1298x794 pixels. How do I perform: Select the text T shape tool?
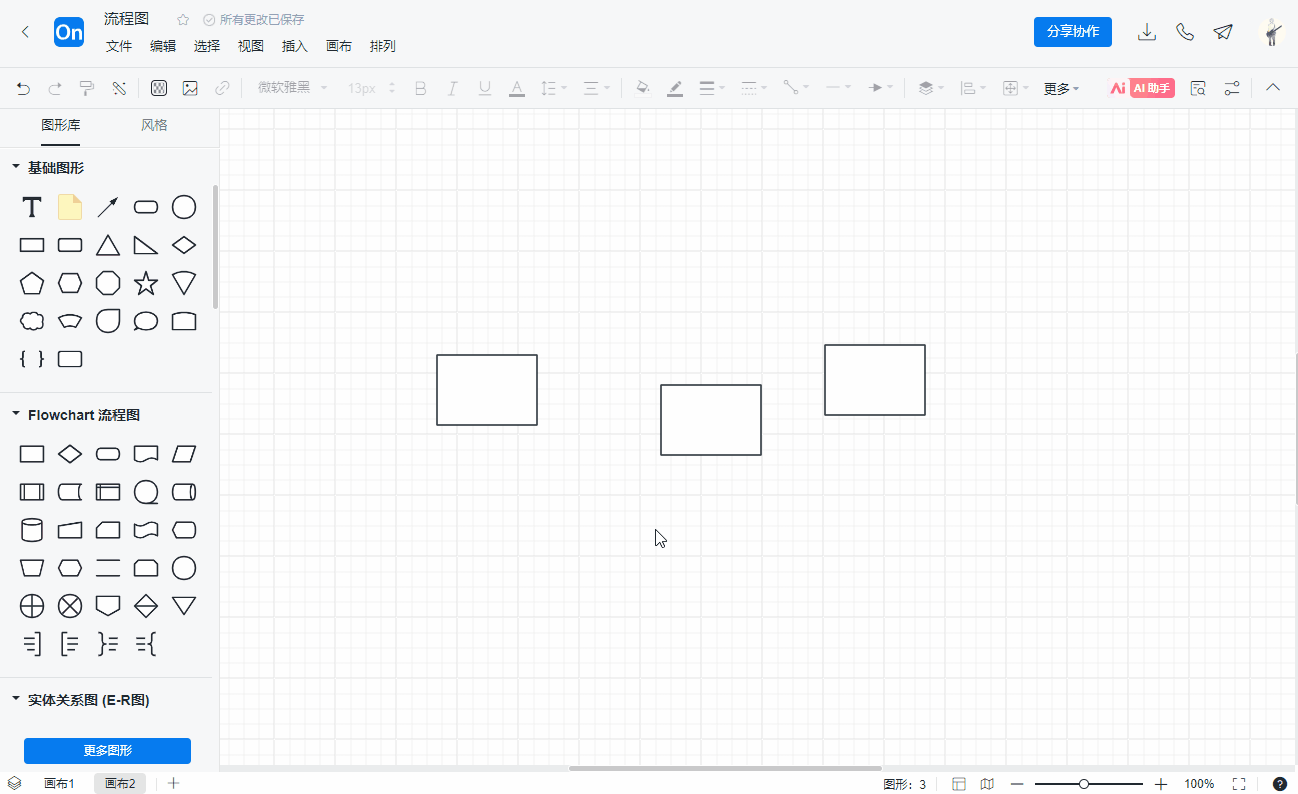32,207
